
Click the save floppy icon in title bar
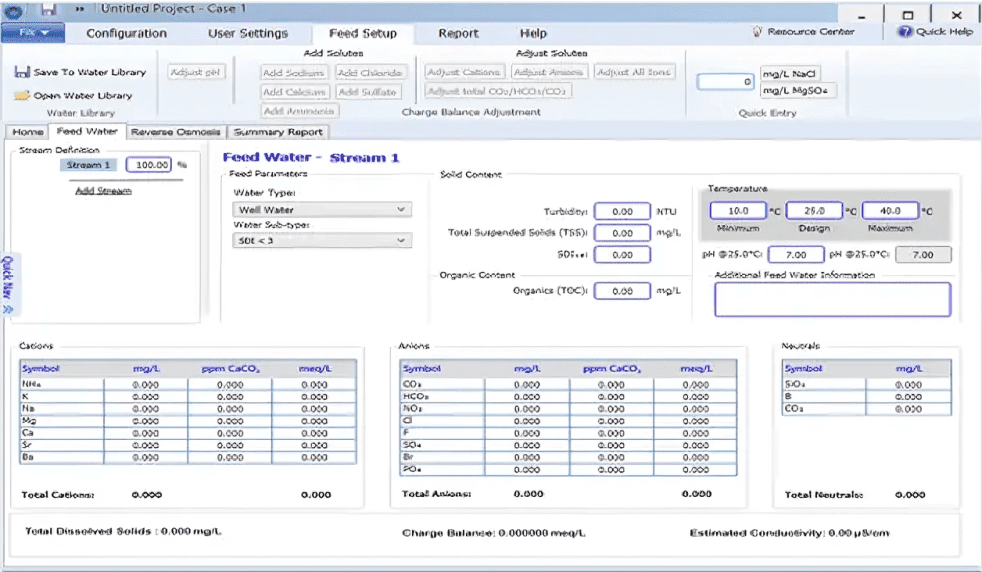(x=49, y=9)
